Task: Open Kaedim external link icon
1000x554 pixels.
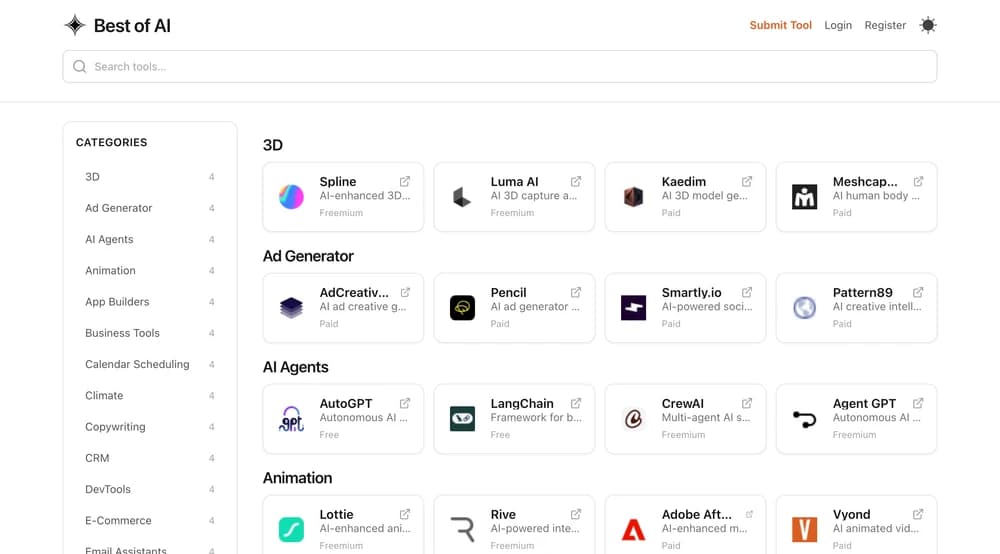Action: 747,182
